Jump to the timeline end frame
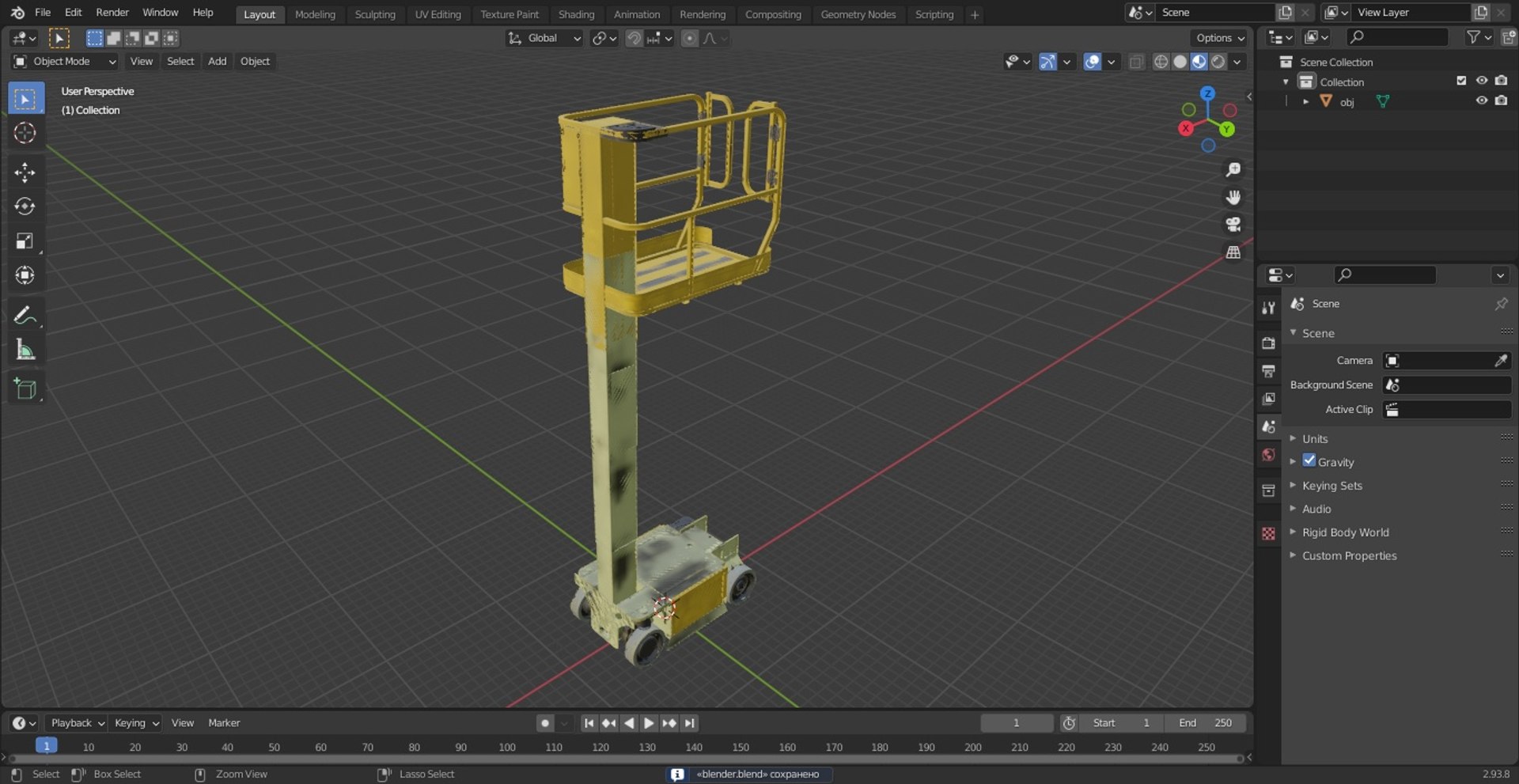 (x=689, y=723)
